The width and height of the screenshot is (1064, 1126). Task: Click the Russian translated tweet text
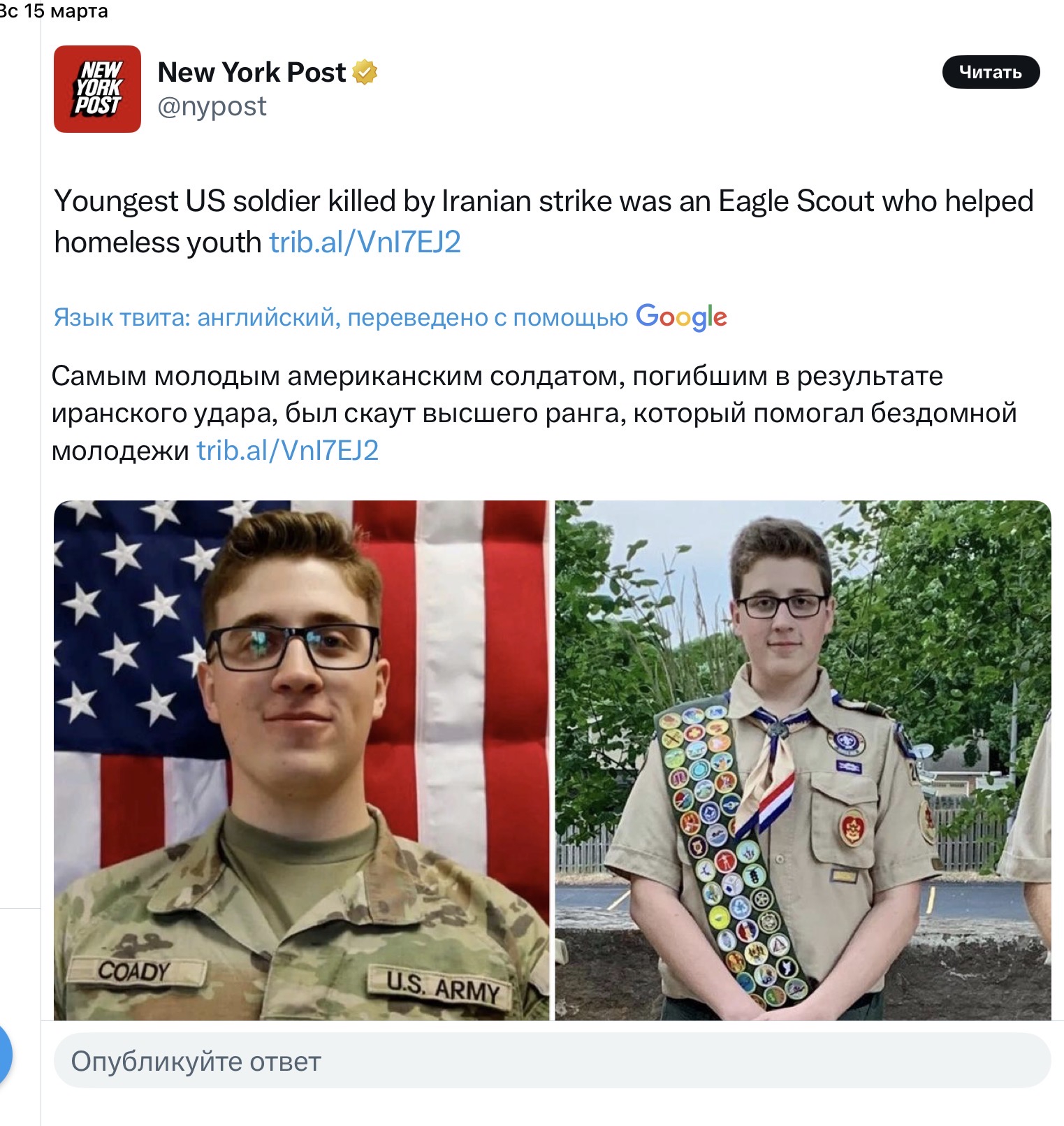pos(534,413)
